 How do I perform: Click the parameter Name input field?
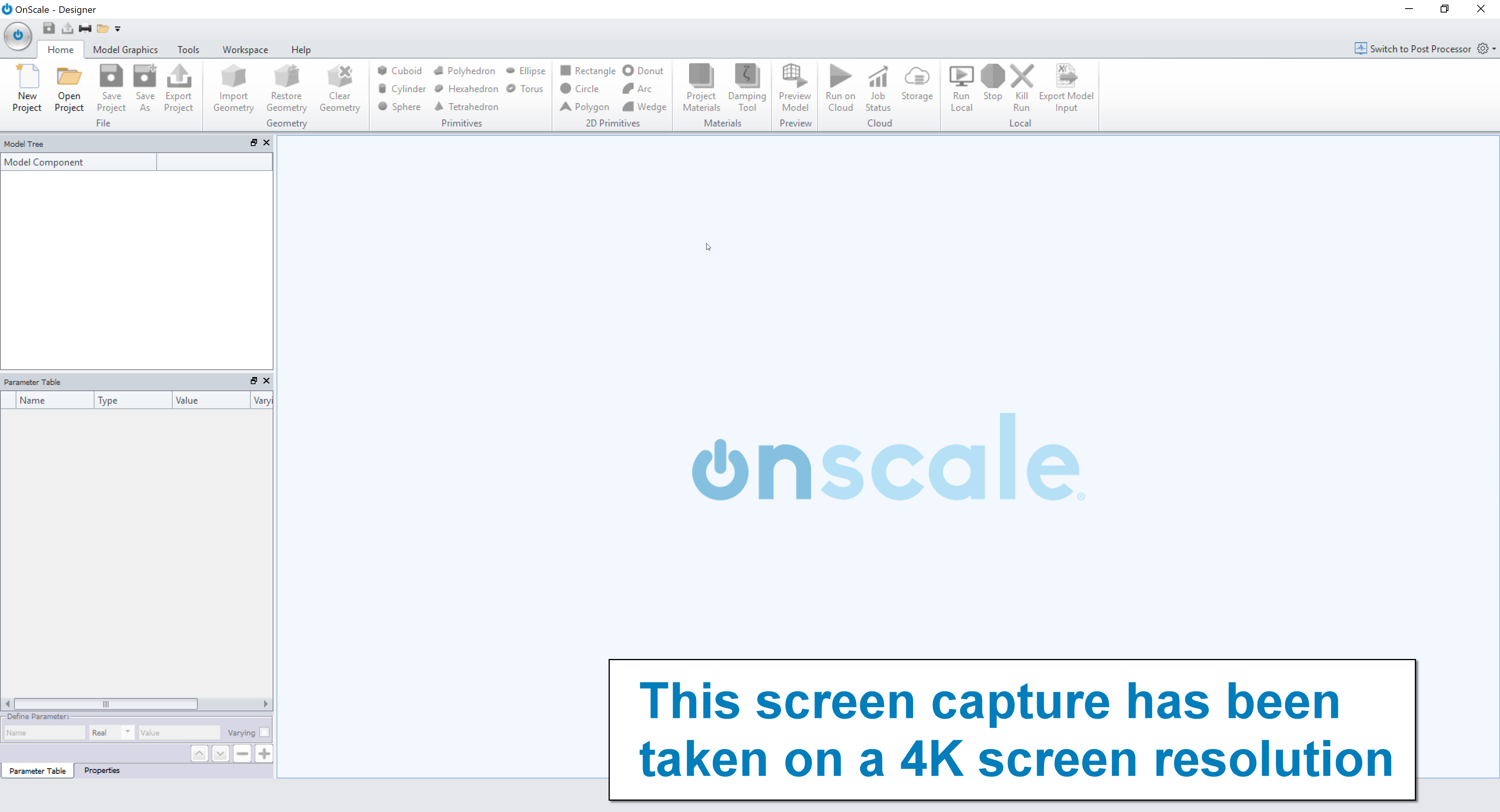[x=44, y=732]
